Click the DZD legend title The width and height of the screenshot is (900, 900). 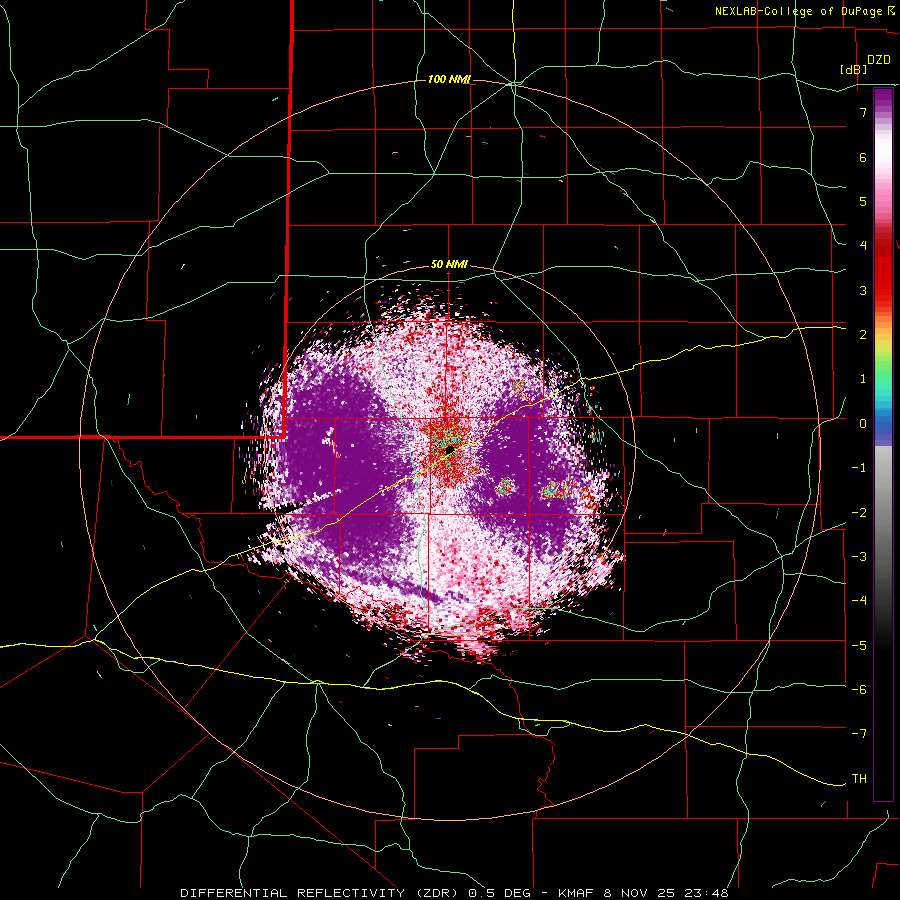[879, 60]
